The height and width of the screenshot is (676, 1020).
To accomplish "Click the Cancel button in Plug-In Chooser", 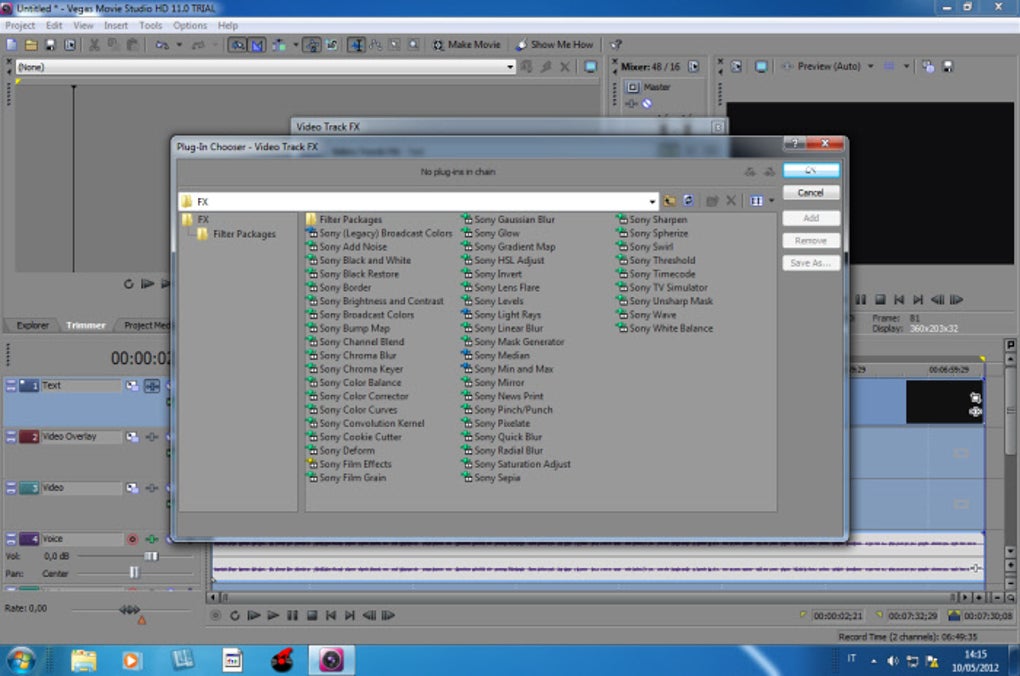I will coord(811,193).
